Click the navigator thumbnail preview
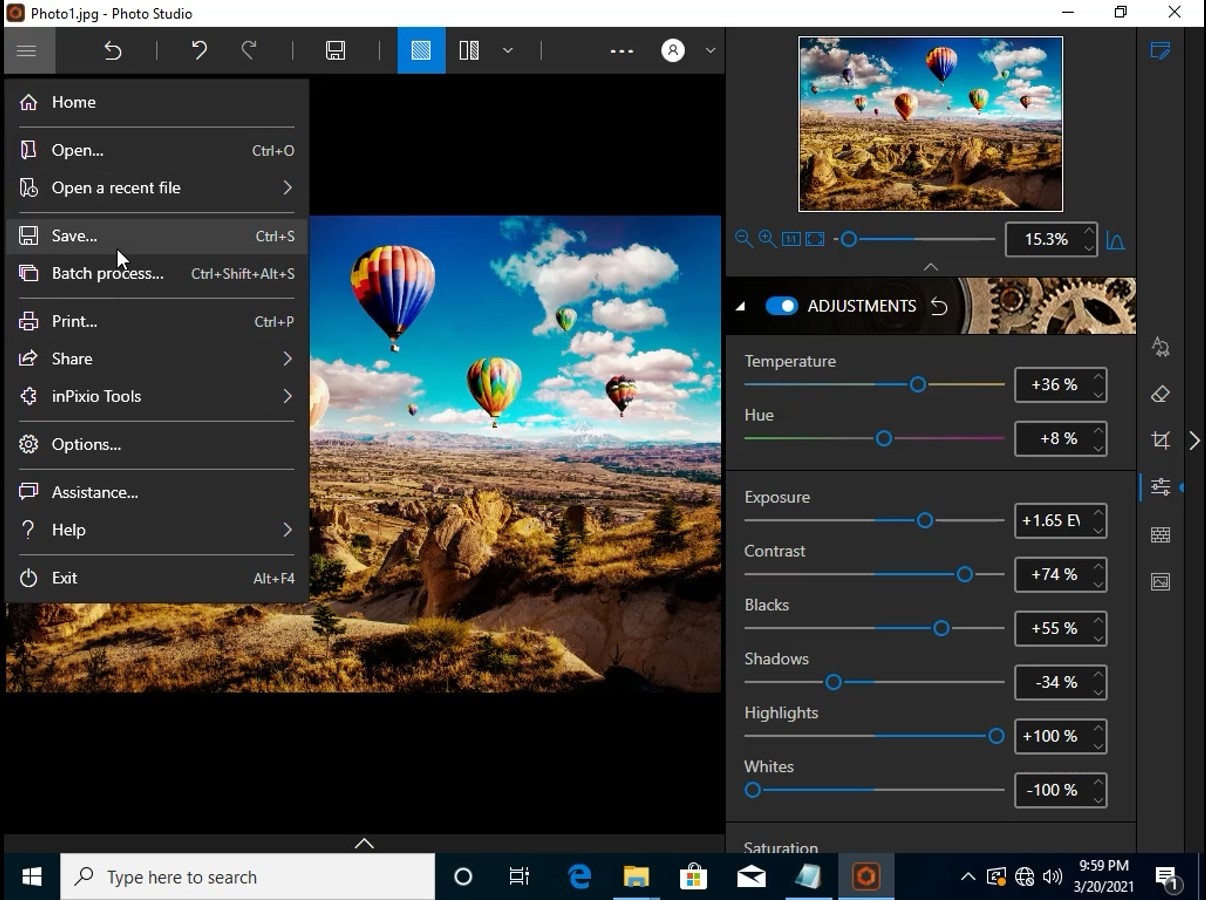The width and height of the screenshot is (1206, 900). [930, 123]
